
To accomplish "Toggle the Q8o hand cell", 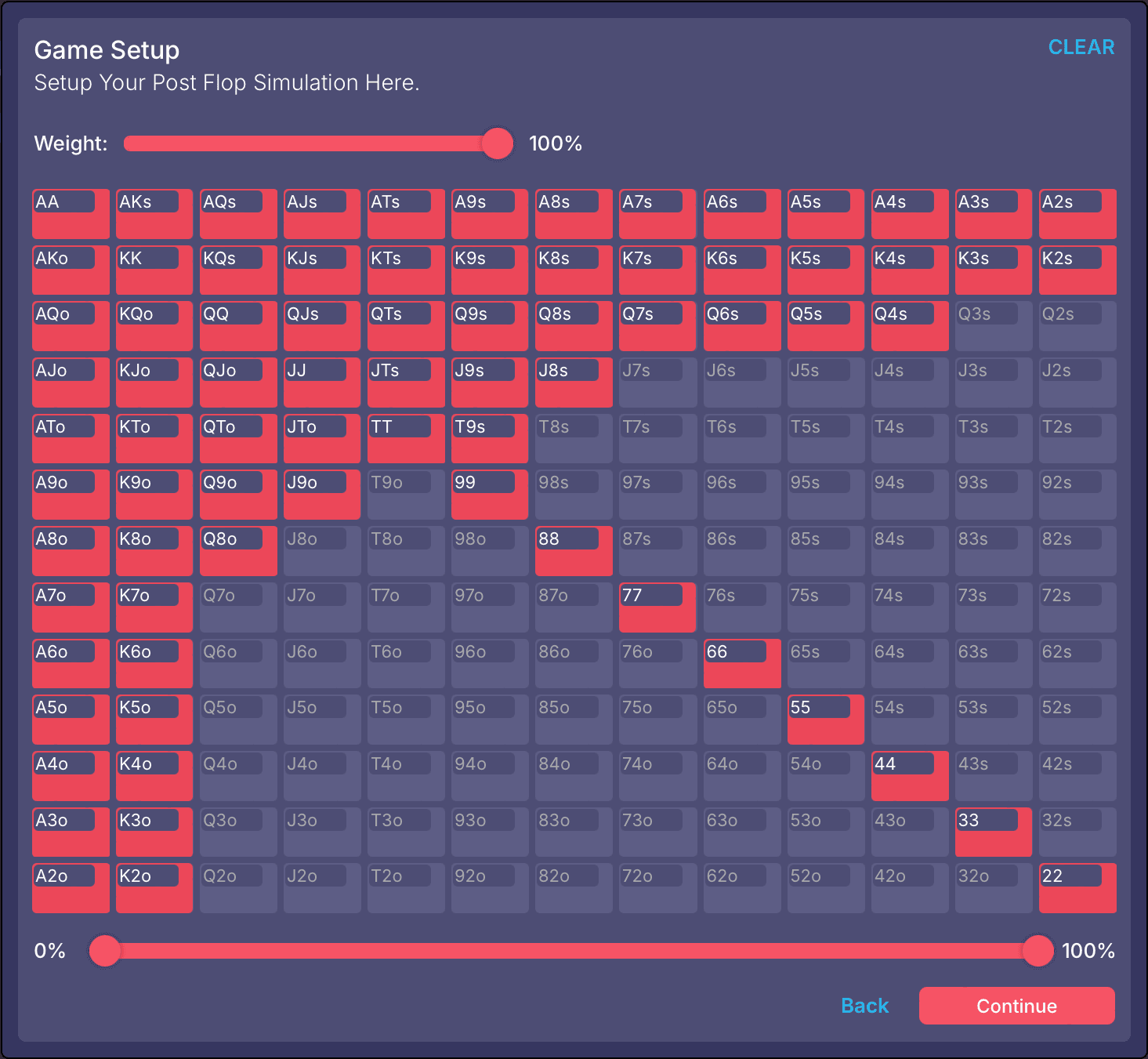I will pos(238,551).
